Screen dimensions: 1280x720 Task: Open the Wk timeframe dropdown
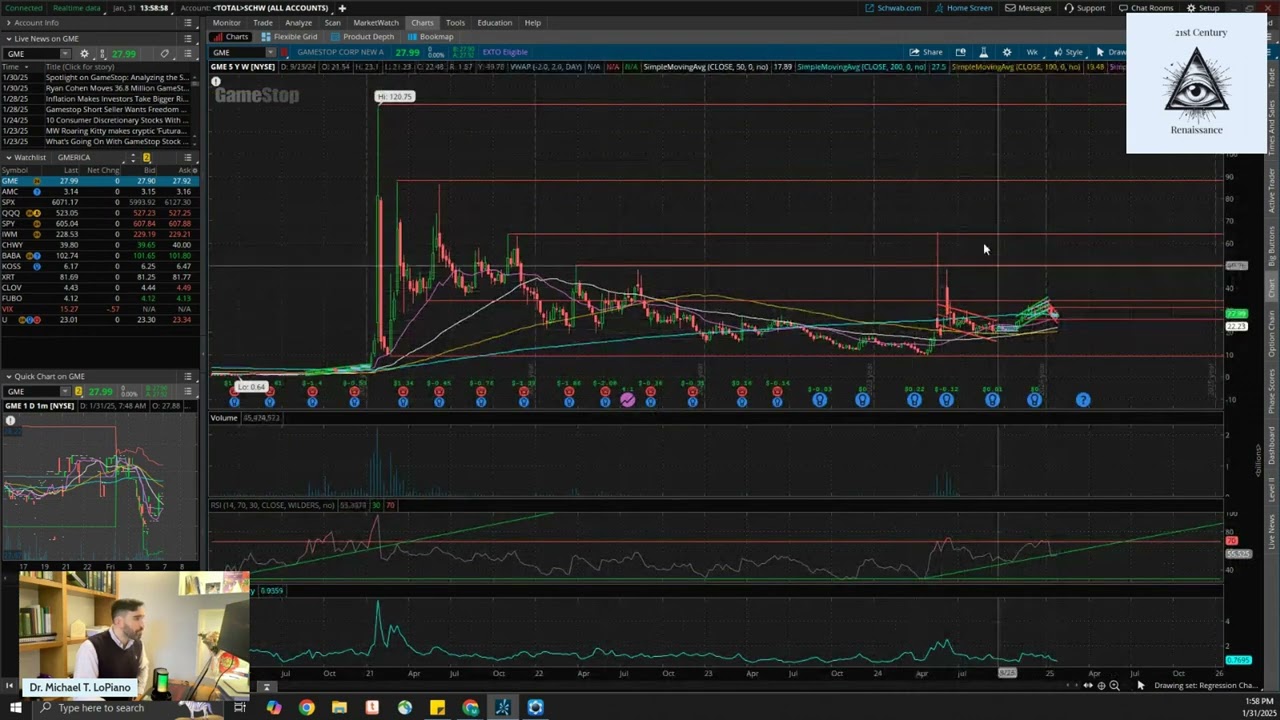click(x=1035, y=52)
